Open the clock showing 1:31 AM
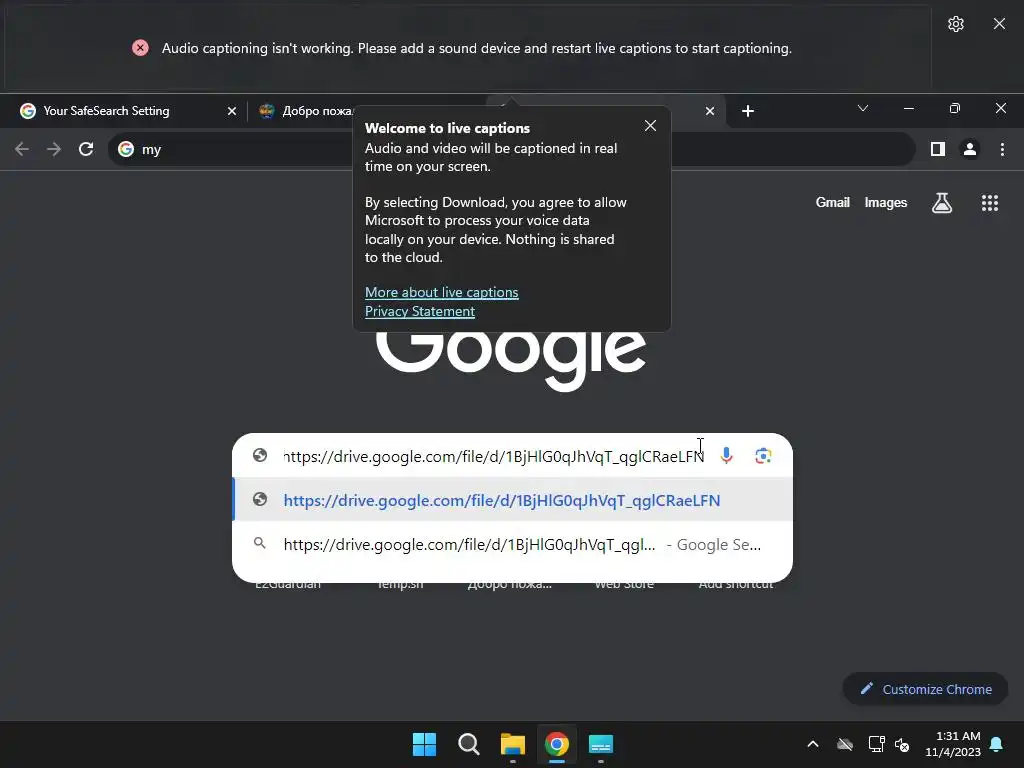The image size is (1024, 768). [x=952, y=744]
